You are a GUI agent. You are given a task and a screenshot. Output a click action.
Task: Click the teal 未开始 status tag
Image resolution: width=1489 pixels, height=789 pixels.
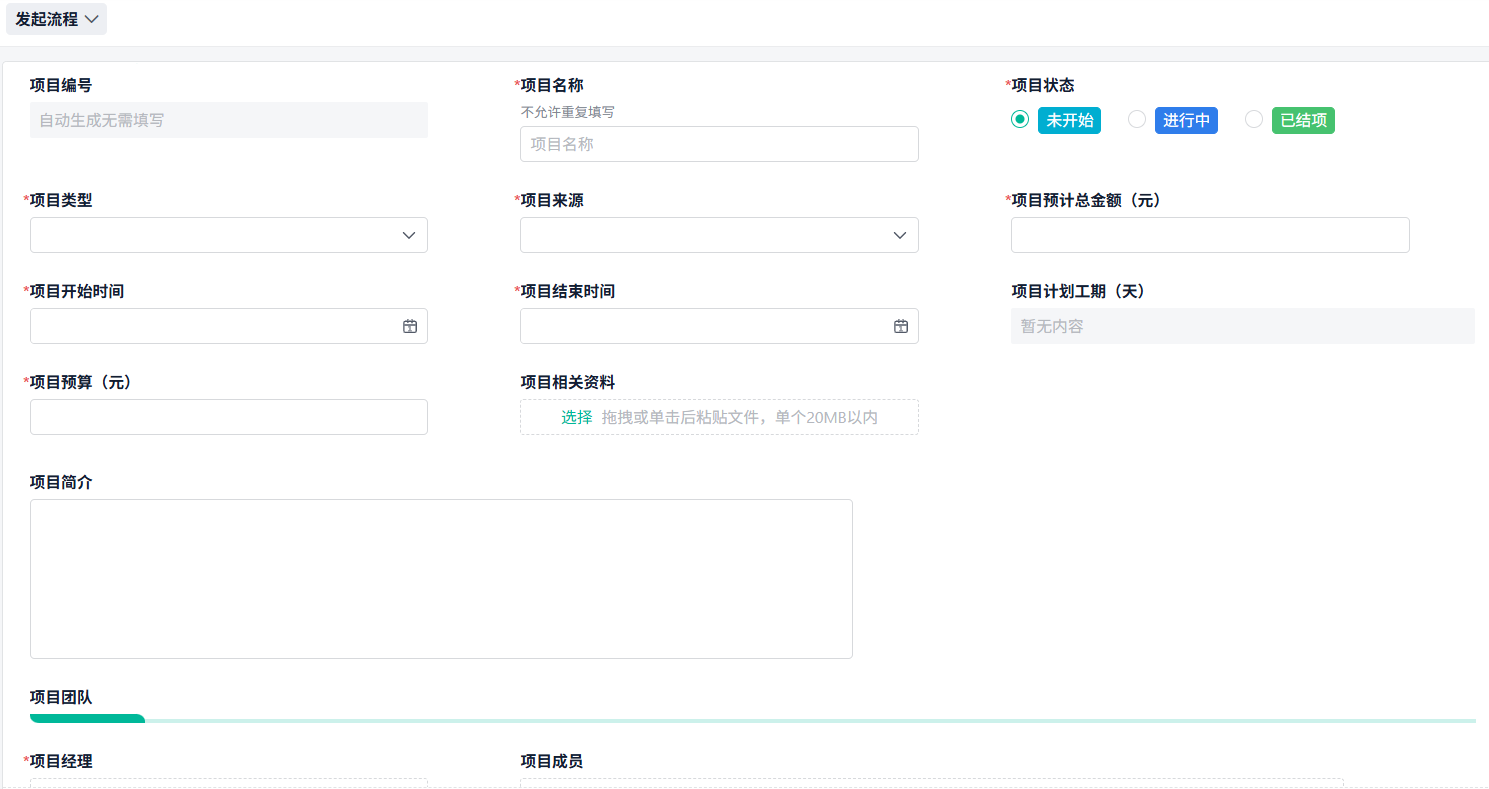click(1069, 119)
